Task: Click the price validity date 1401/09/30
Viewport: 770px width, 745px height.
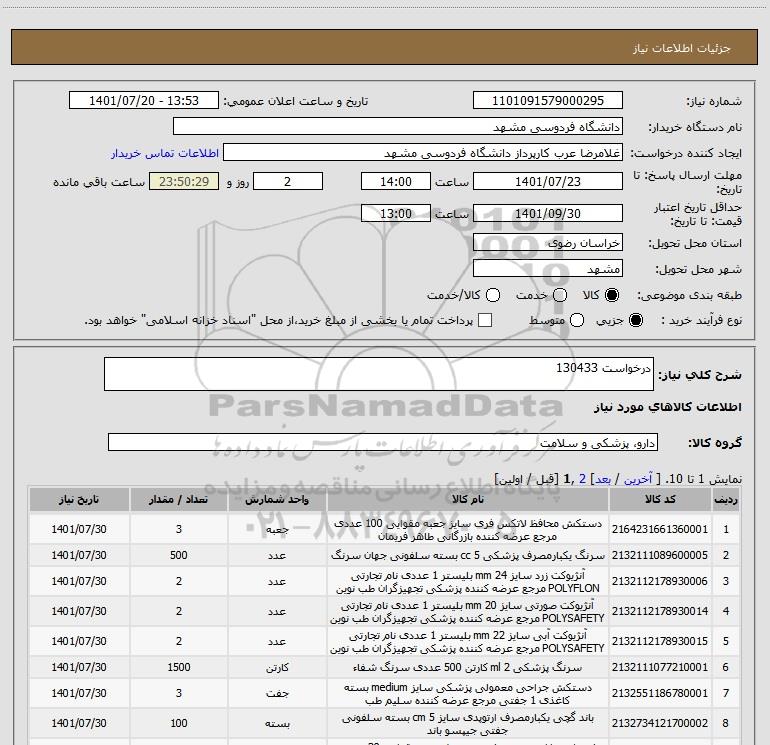Action: coord(548,213)
